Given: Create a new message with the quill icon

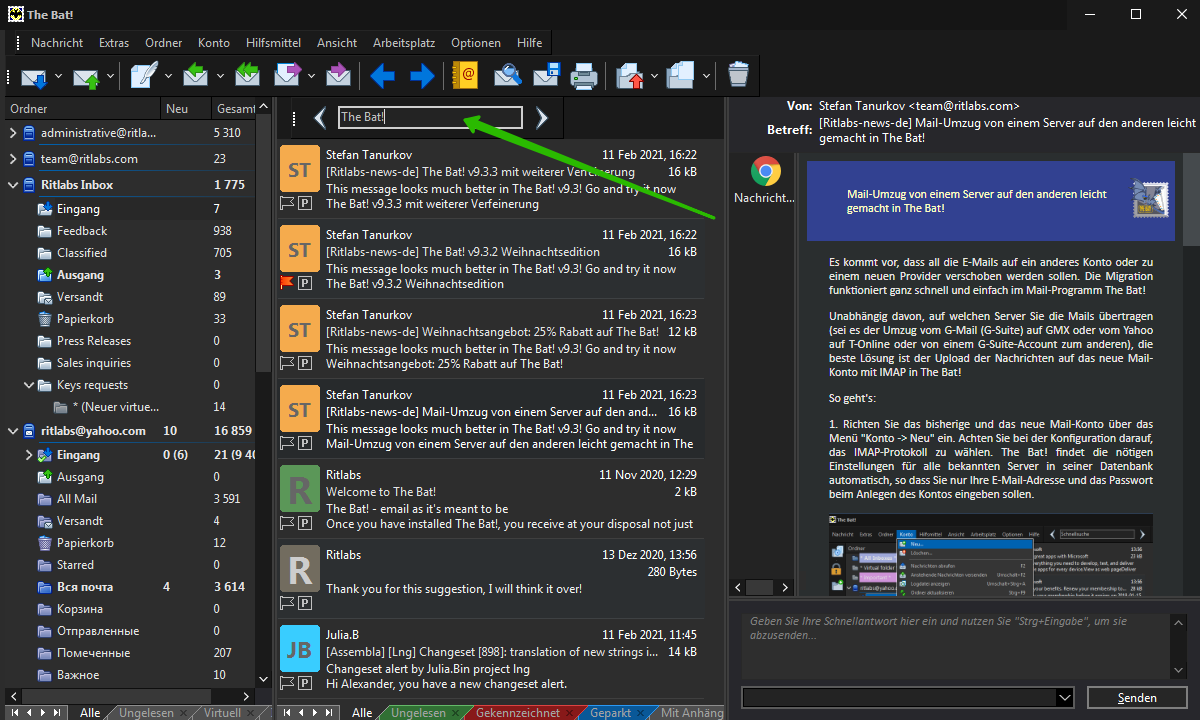Looking at the screenshot, I should point(144,75).
